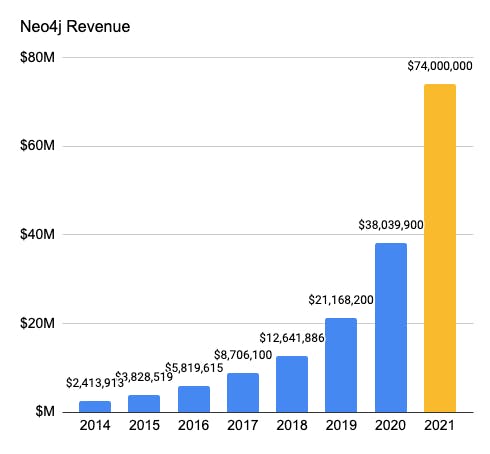Click the 2014 year label
490x454 pixels.
(95, 425)
